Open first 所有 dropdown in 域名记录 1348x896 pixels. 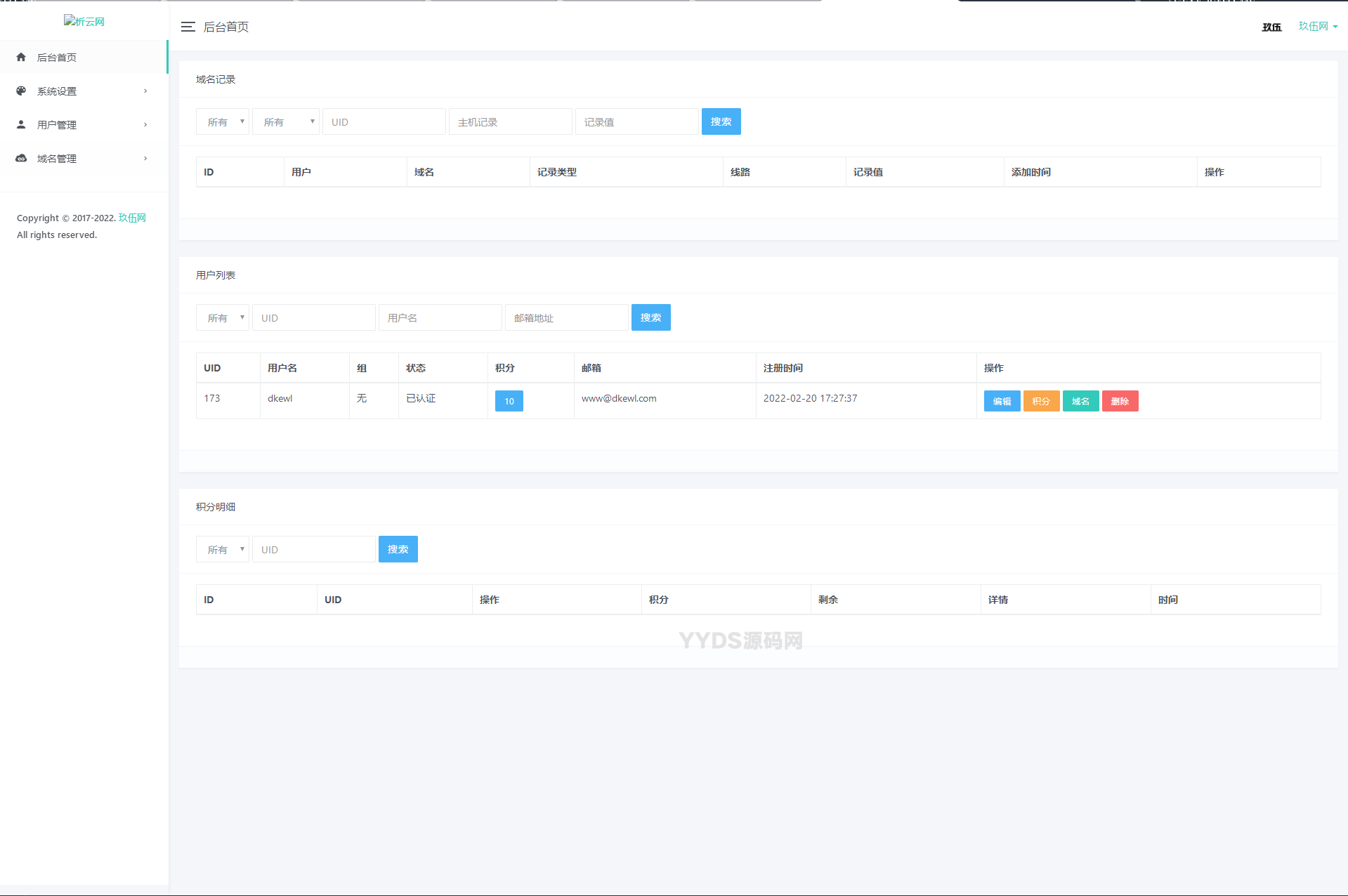[x=223, y=121]
